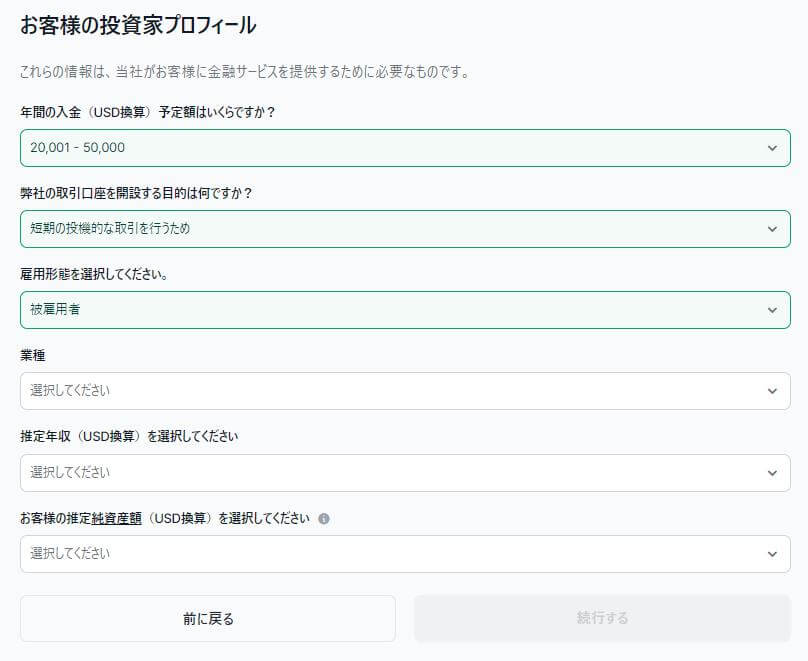Viewport: 808px width, 661px height.
Task: Open the 推定年収（USD換算）dropdown
Action: click(400, 472)
